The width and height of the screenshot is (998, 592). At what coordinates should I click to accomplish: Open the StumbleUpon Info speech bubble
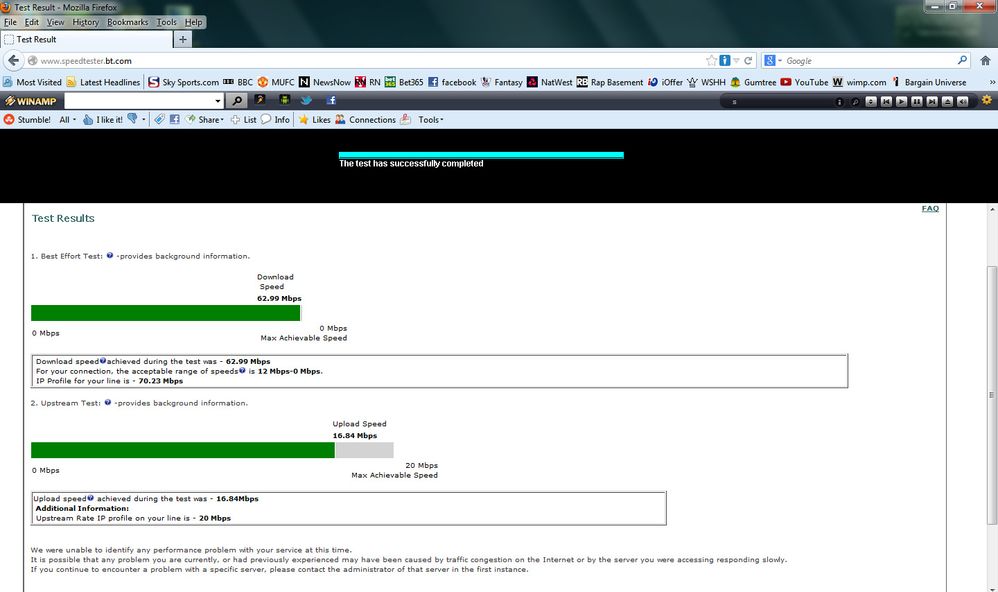(x=275, y=119)
